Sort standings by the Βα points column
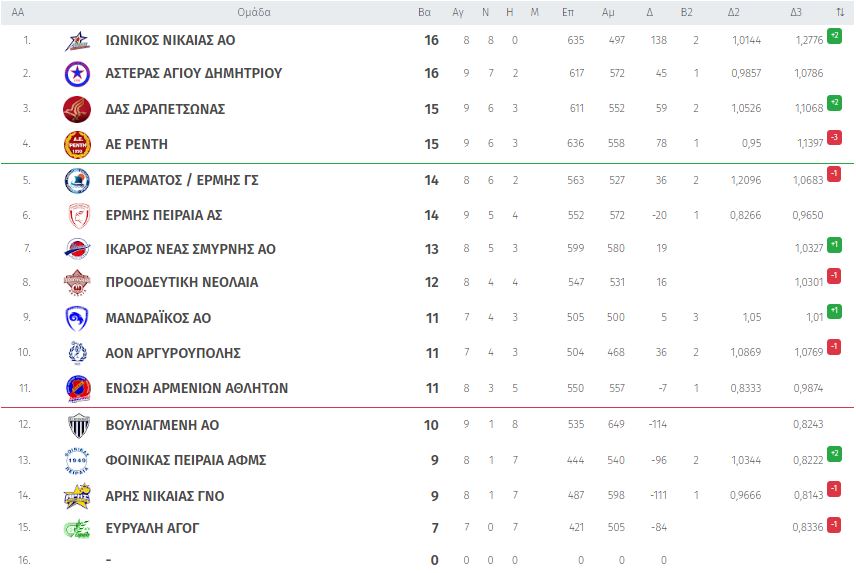The height and width of the screenshot is (573, 856). pos(424,12)
